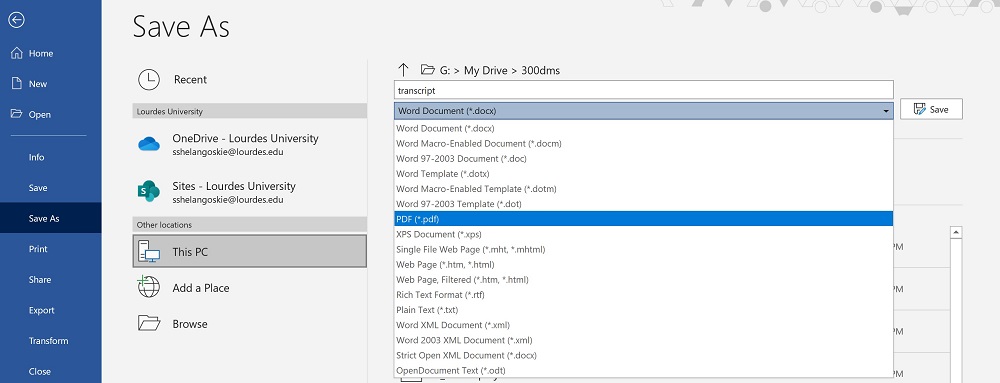
Task: Click the New blank page icon
Action: pyautogui.click(x=17, y=83)
